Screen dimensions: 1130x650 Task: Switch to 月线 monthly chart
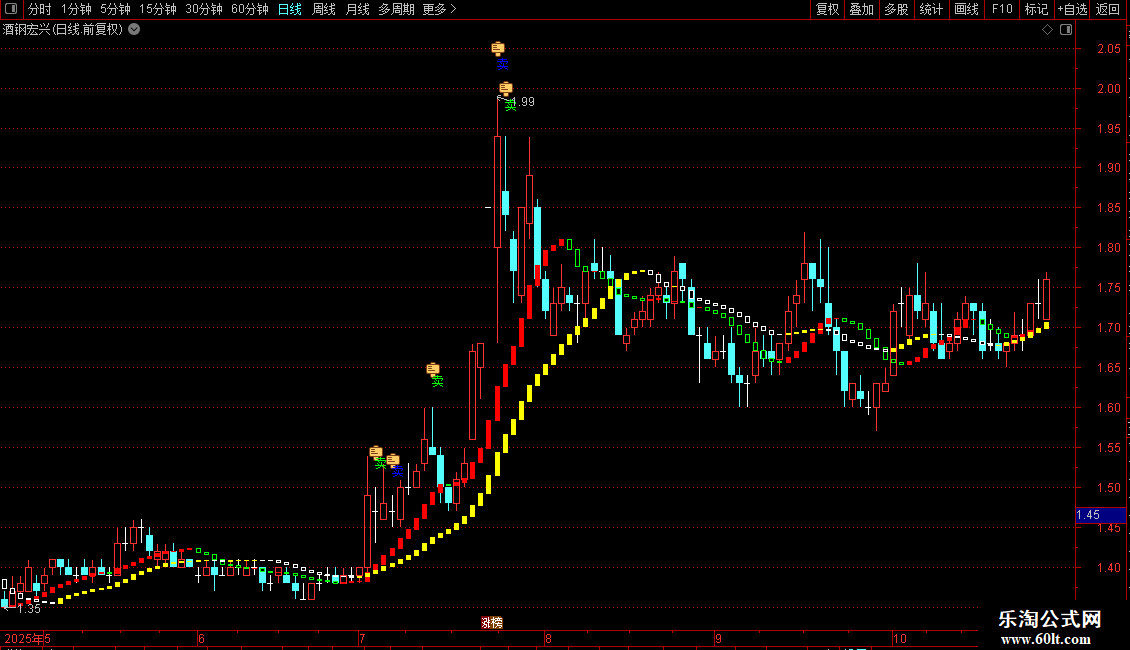click(x=357, y=9)
